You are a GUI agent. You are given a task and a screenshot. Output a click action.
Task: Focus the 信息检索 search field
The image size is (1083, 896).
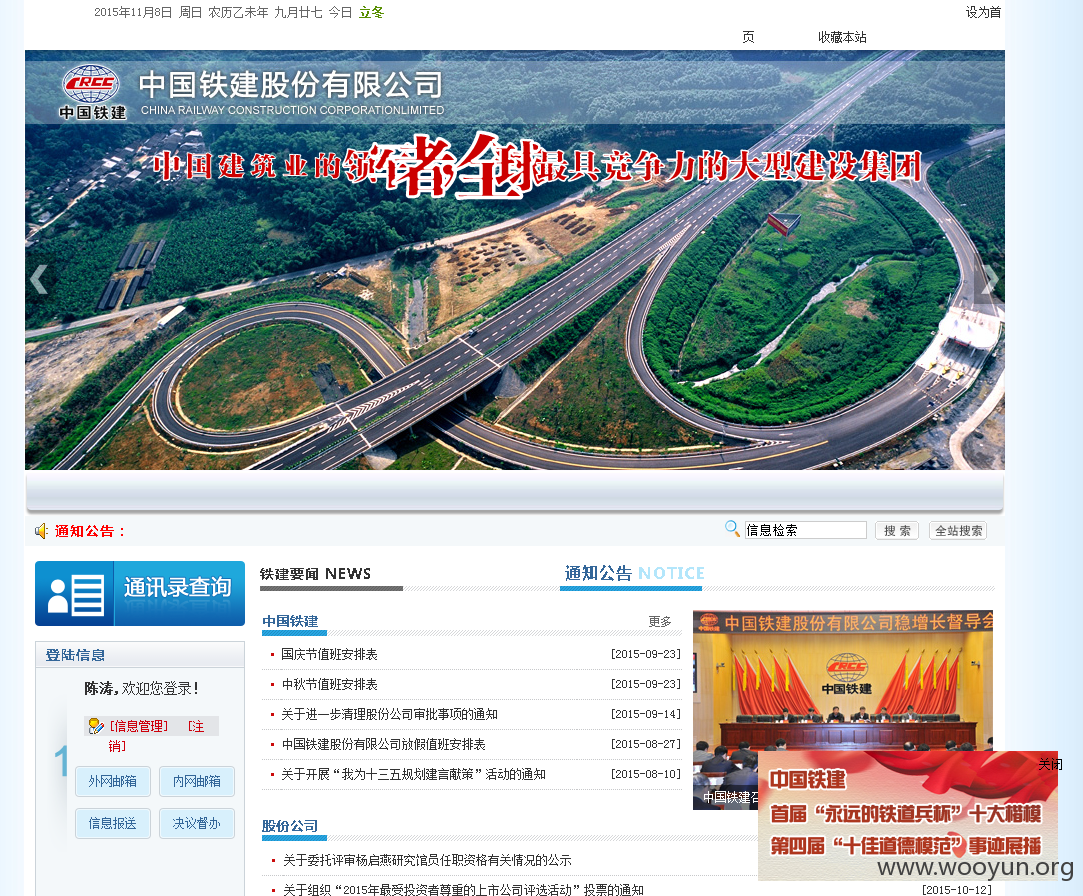coord(805,530)
